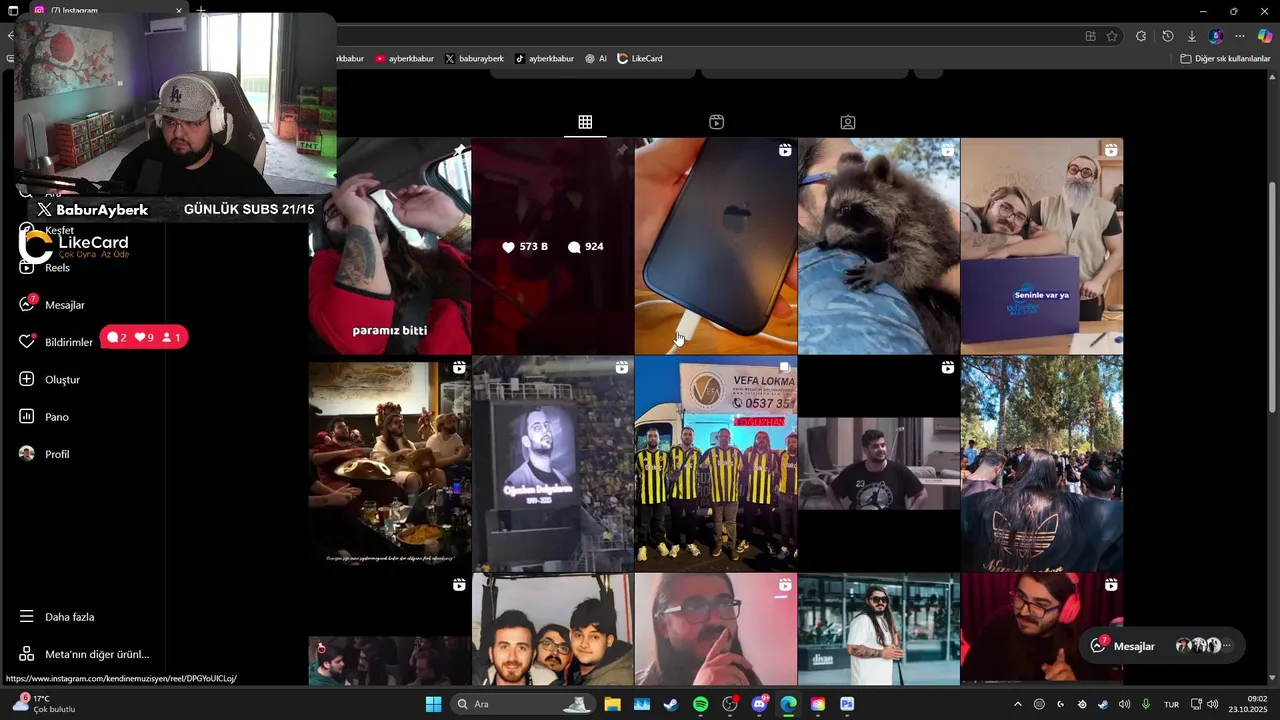Viewport: 1280px width, 720px height.
Task: Open the man shushing reel thumbnail
Action: (716, 629)
